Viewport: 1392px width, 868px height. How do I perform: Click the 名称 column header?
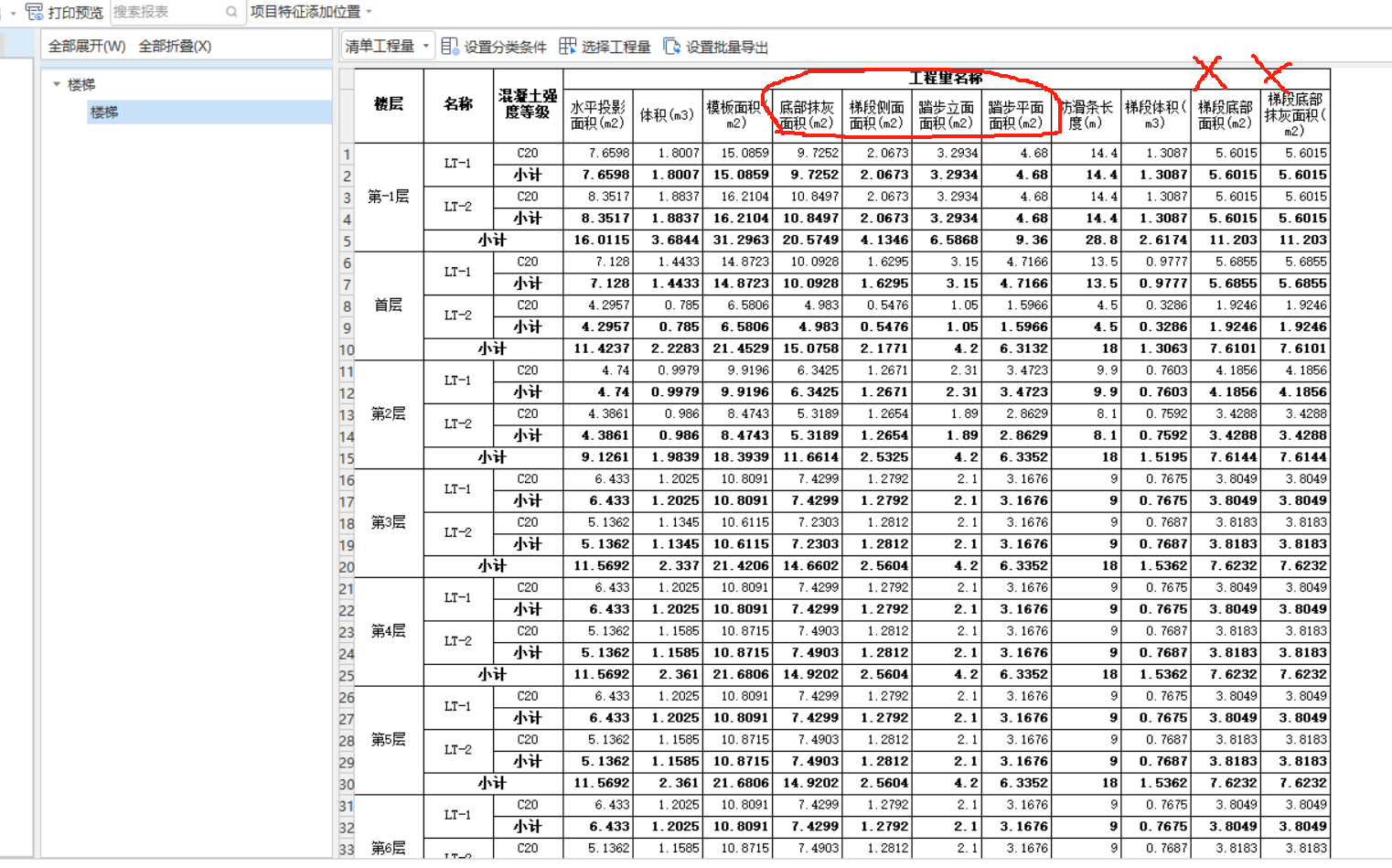point(458,105)
